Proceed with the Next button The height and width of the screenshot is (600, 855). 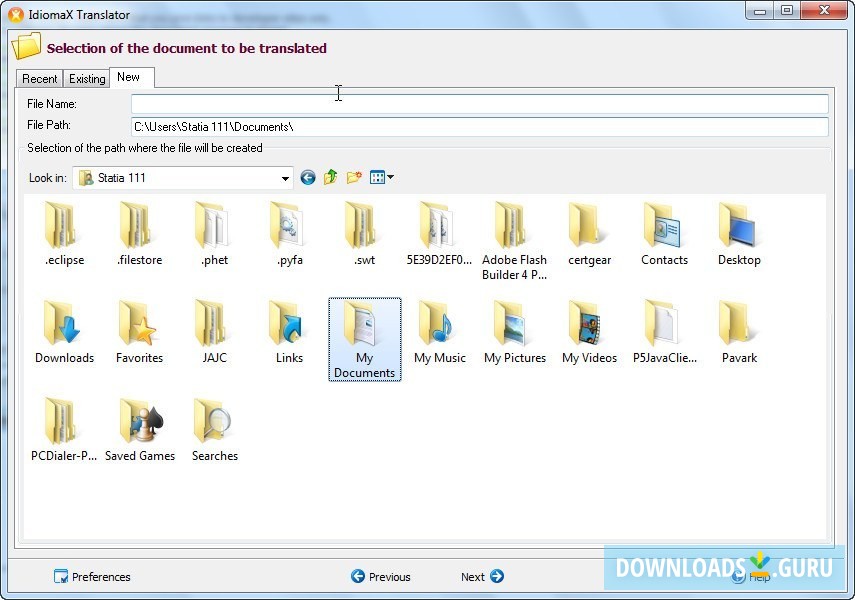483,577
